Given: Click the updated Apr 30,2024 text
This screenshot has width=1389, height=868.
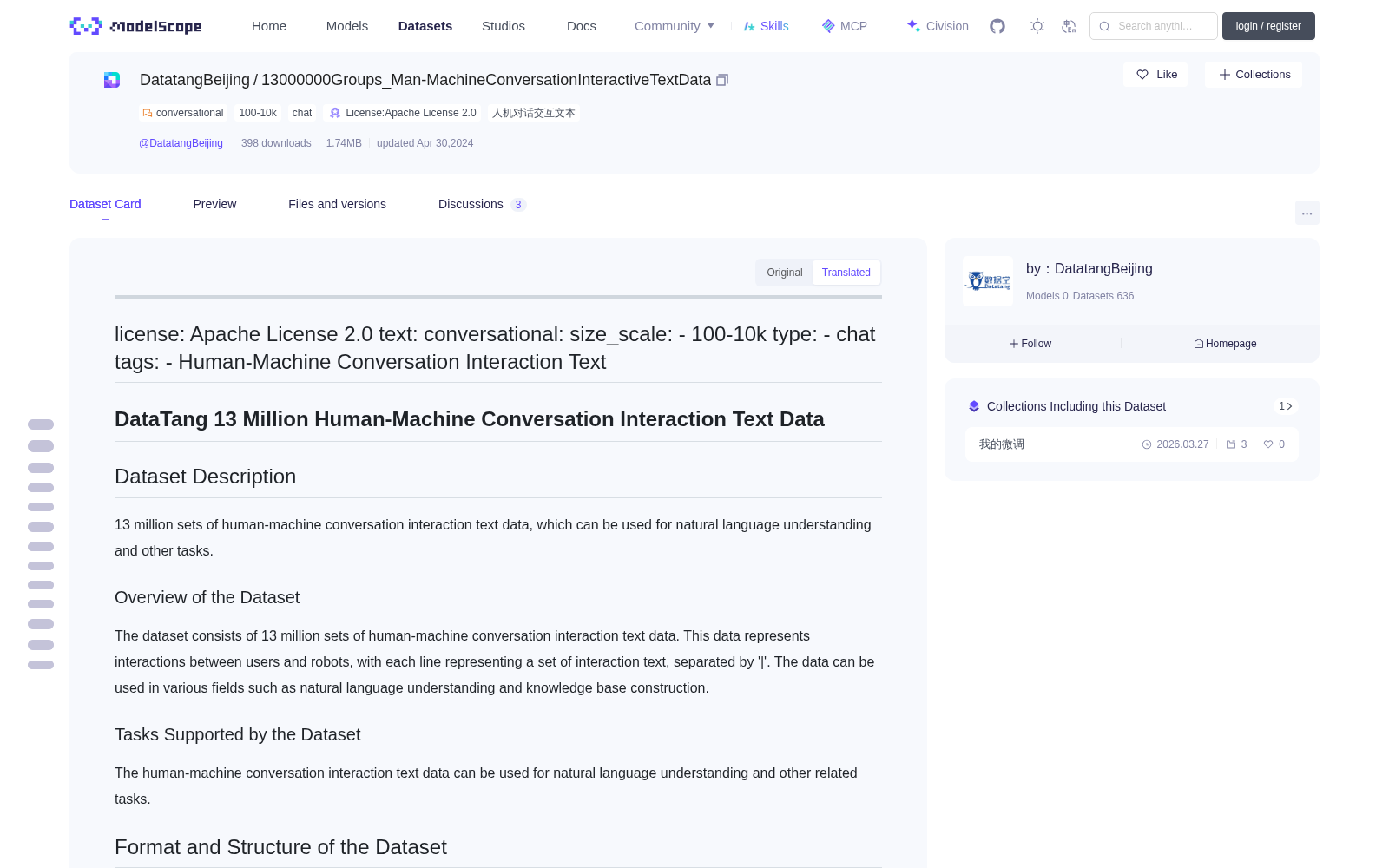Looking at the screenshot, I should (425, 143).
